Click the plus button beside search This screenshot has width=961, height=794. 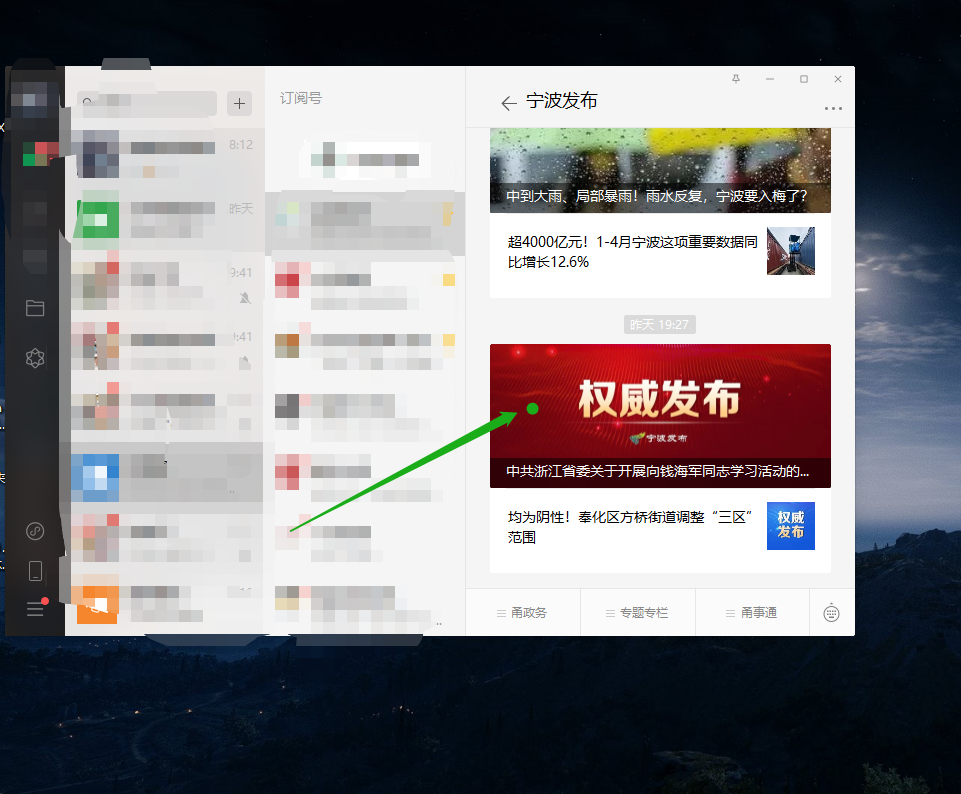pos(239,104)
